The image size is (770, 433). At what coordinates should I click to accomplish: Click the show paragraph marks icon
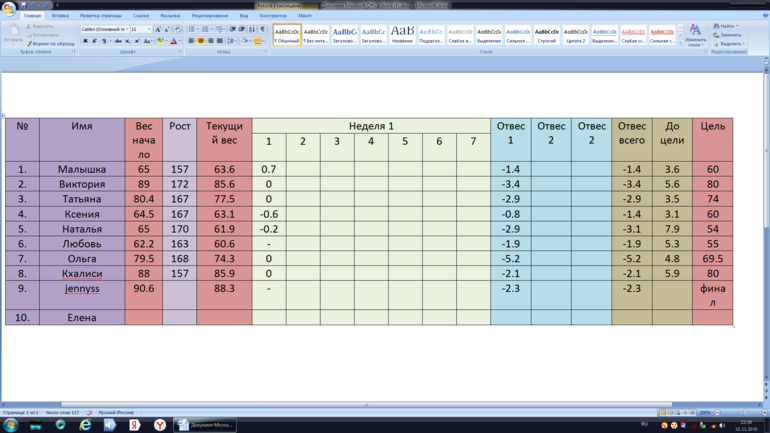[263, 30]
